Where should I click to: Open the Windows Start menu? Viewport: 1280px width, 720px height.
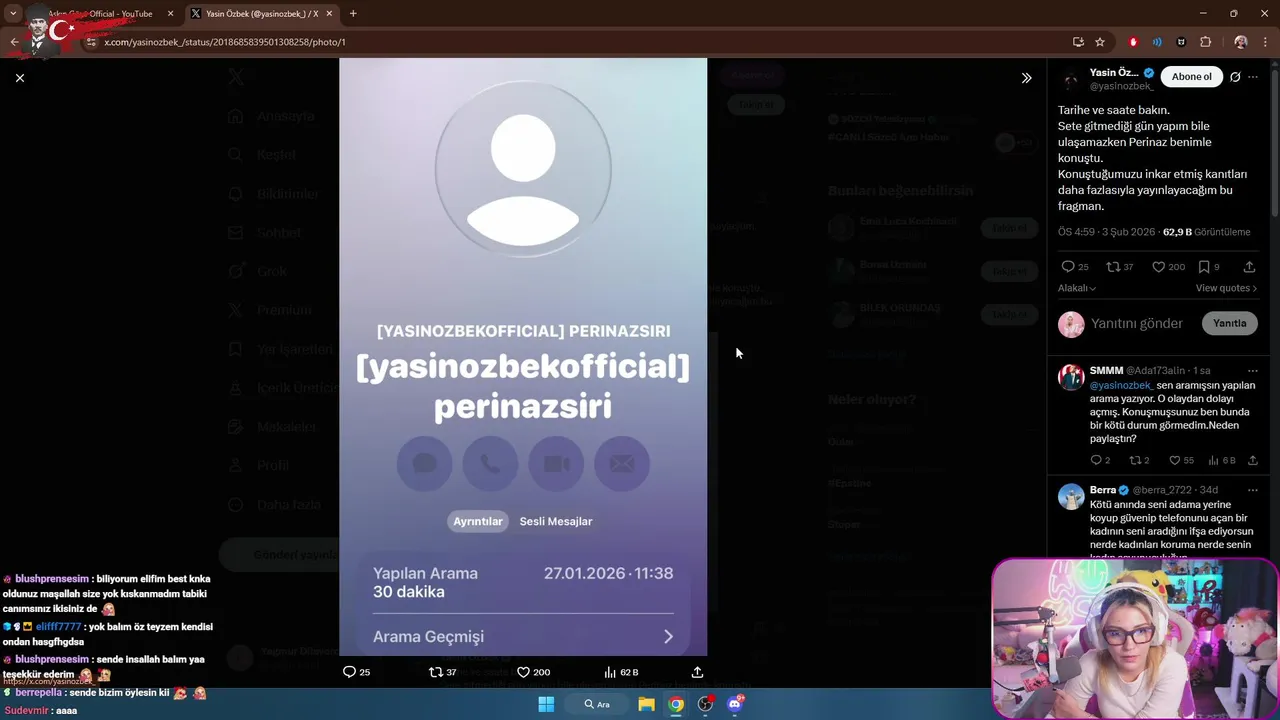coord(546,704)
